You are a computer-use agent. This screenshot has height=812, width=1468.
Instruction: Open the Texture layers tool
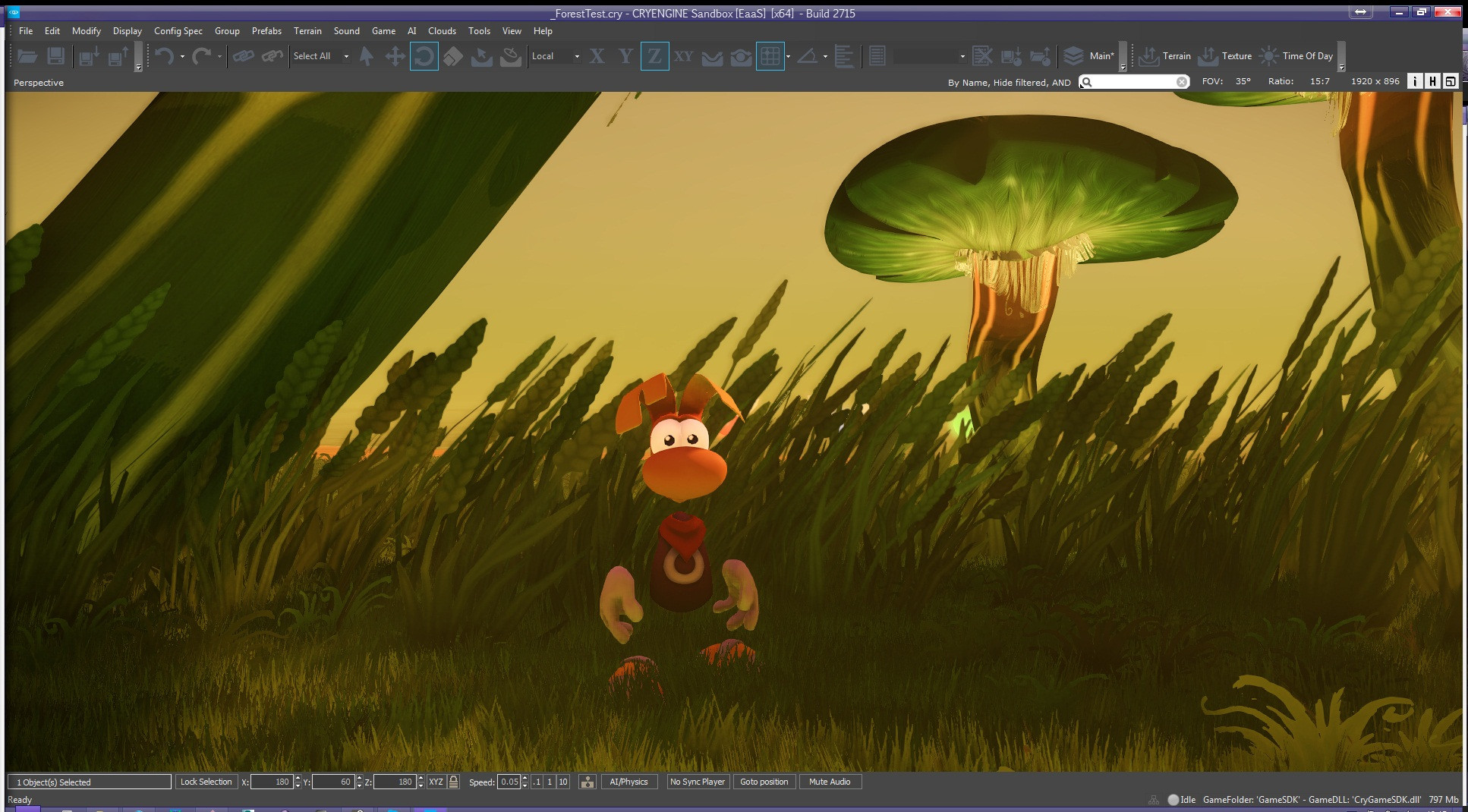click(x=1225, y=56)
